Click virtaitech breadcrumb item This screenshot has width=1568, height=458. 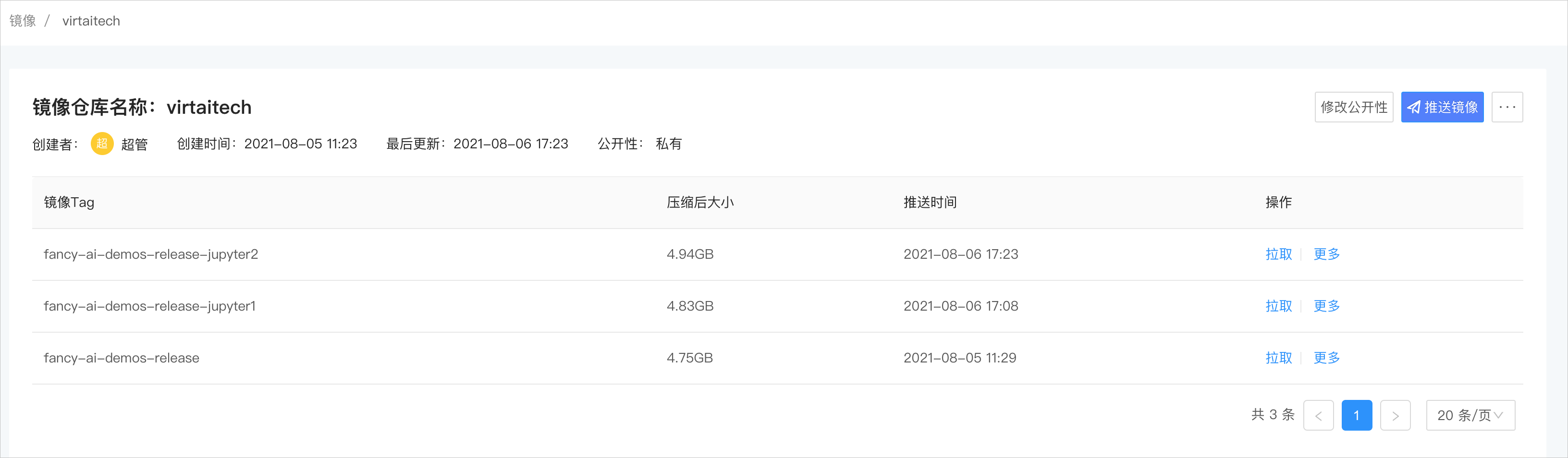tap(91, 21)
